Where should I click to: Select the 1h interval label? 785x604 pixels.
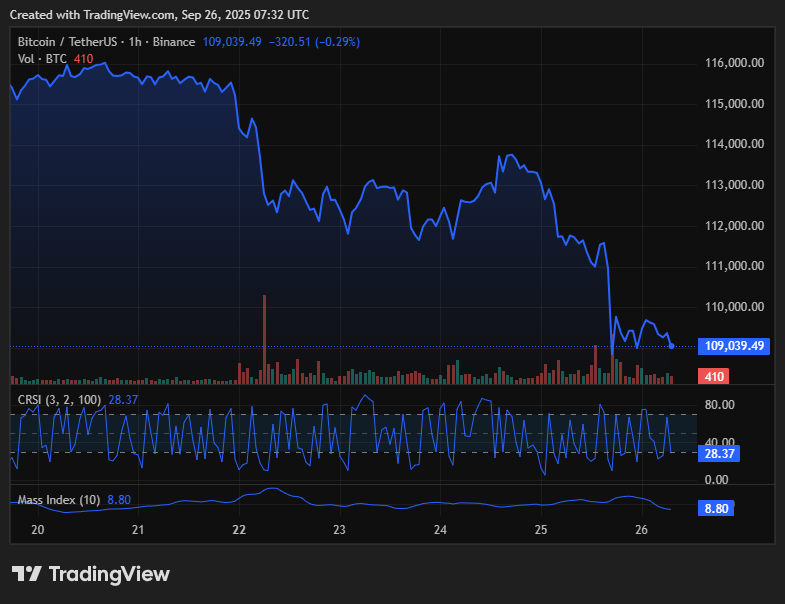pos(136,42)
